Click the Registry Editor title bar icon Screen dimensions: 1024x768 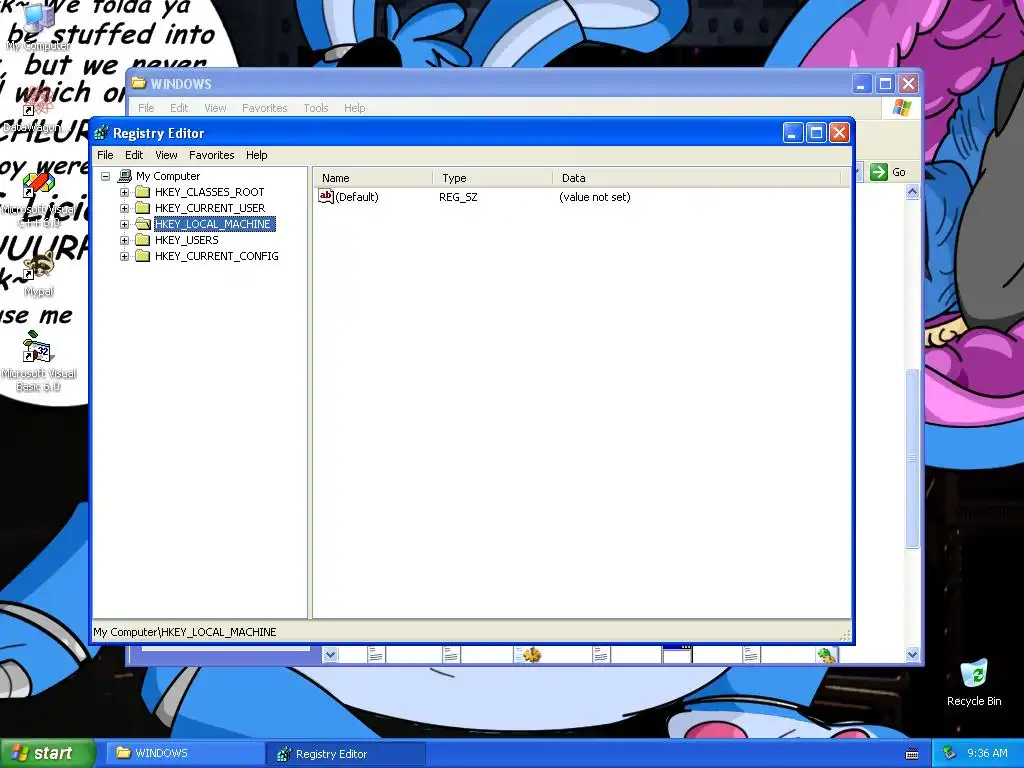coord(101,133)
